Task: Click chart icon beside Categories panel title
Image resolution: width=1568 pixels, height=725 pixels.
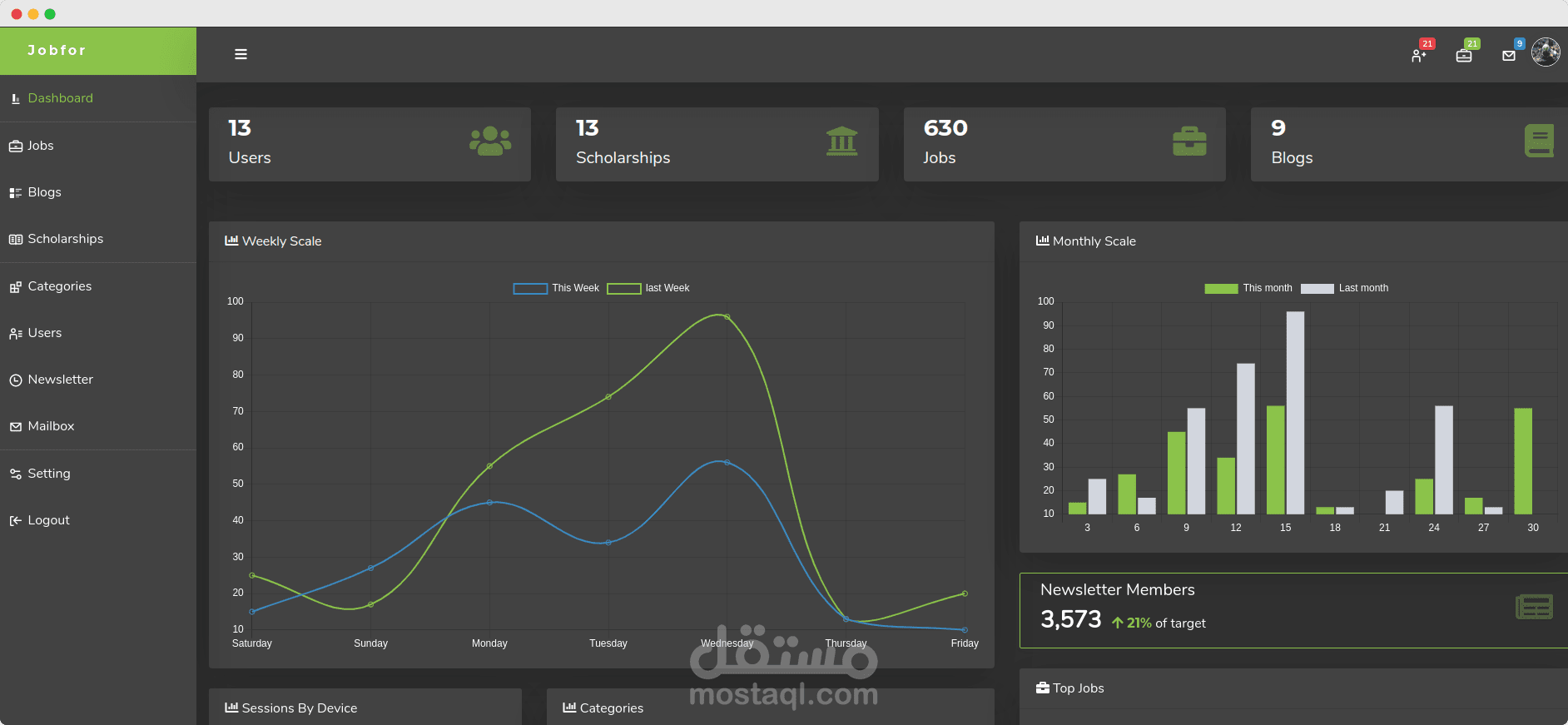Action: (x=569, y=708)
